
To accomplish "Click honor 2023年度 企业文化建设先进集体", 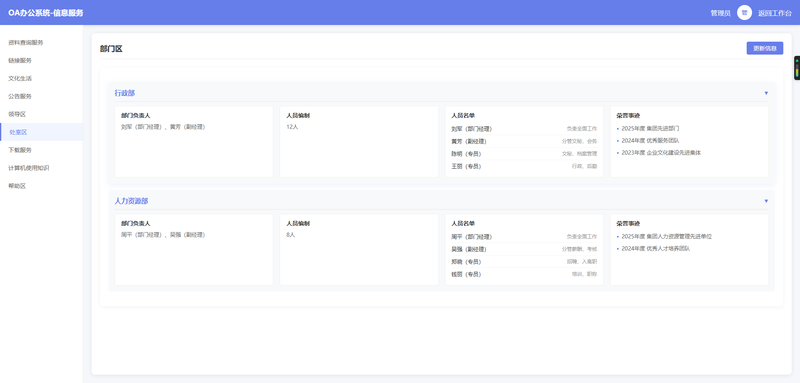I will (x=661, y=152).
